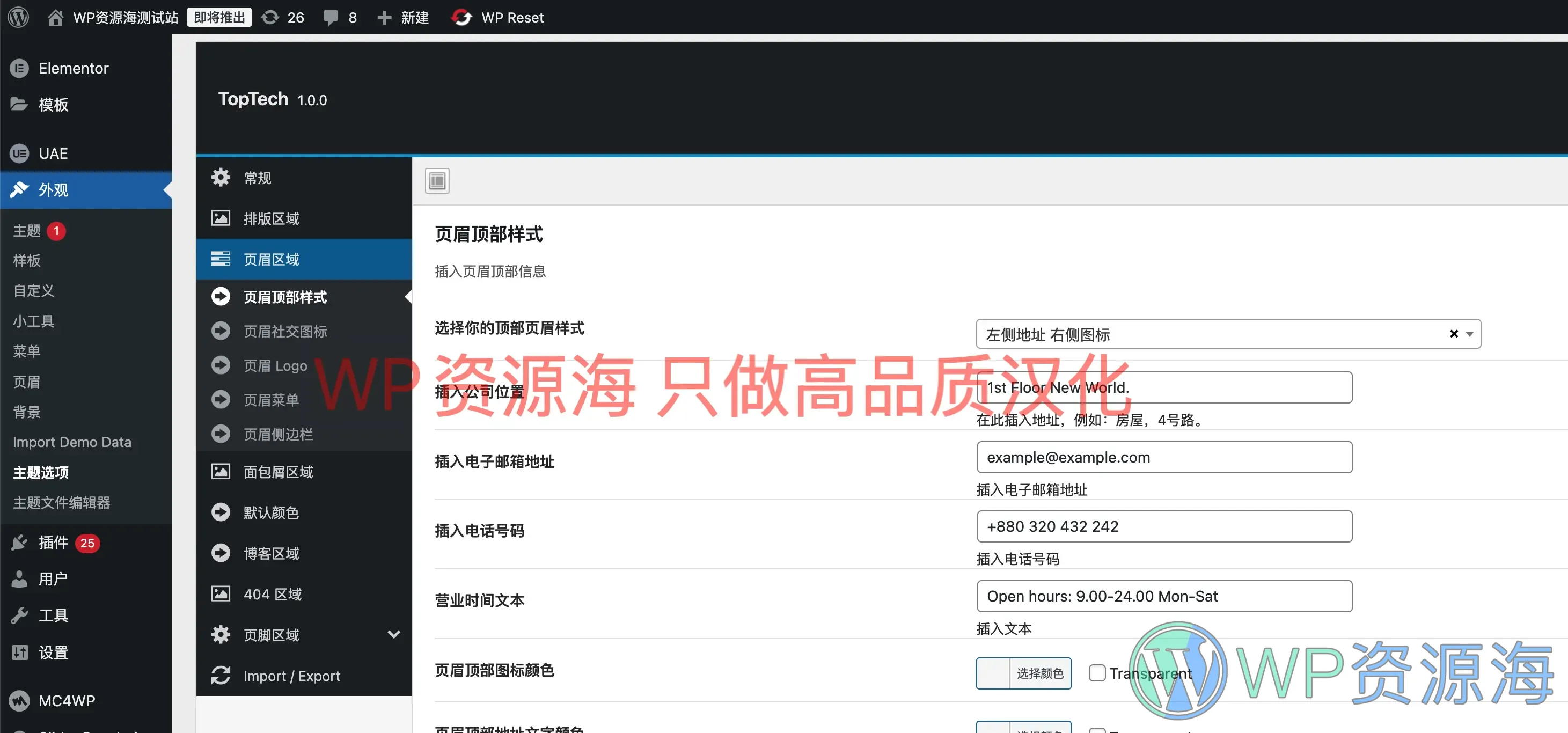Open the WordPress logo menu
Screen dimensions: 1568x733
pyautogui.click(x=18, y=17)
